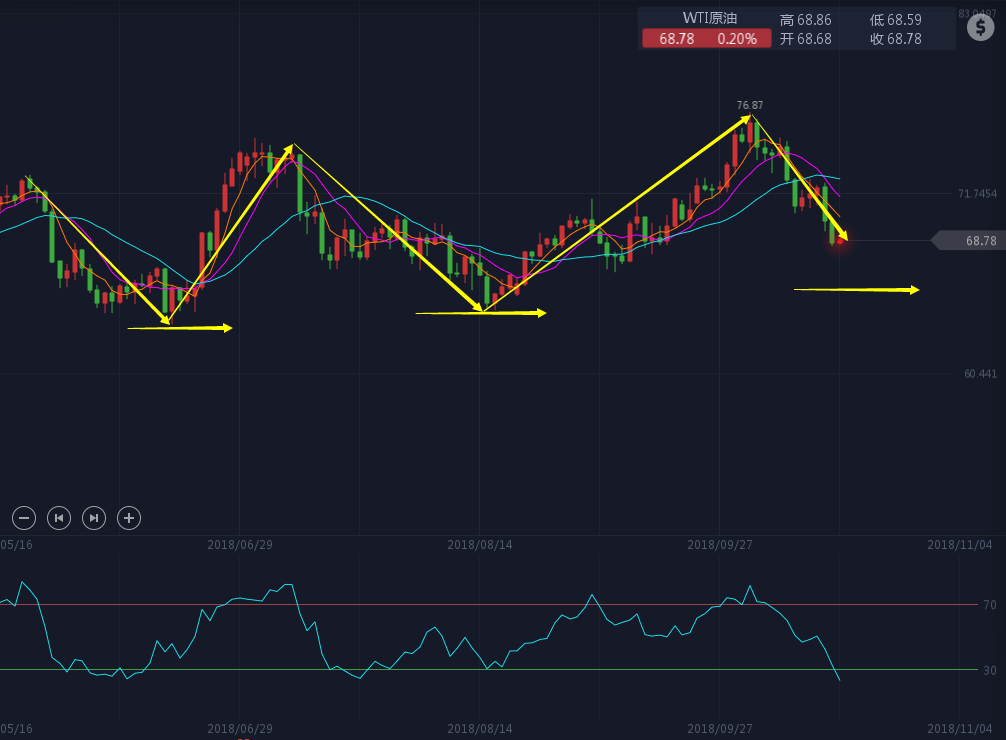Screen dimensions: 1006x740
Task: Select the WTI原油 instrument title
Action: 710,18
